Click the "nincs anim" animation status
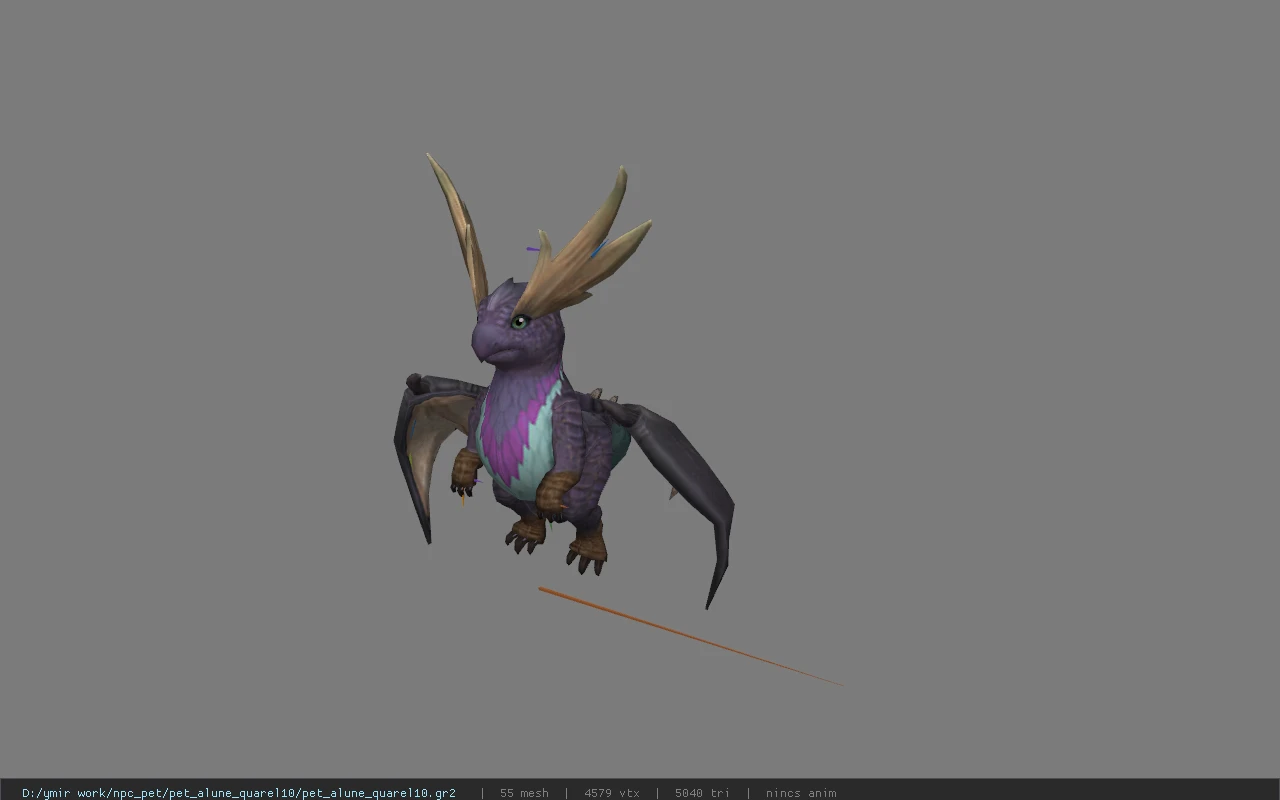 tap(801, 793)
